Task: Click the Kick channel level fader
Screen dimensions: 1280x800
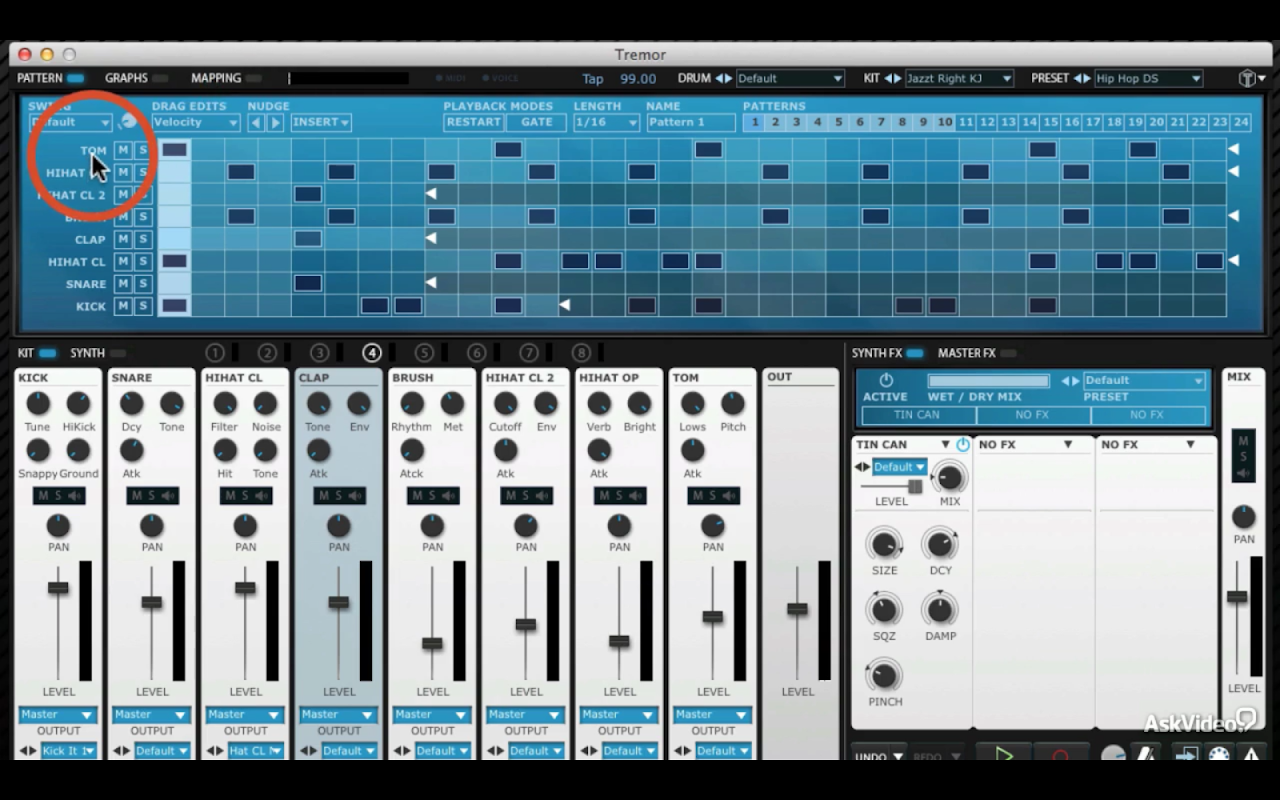Action: point(58,587)
